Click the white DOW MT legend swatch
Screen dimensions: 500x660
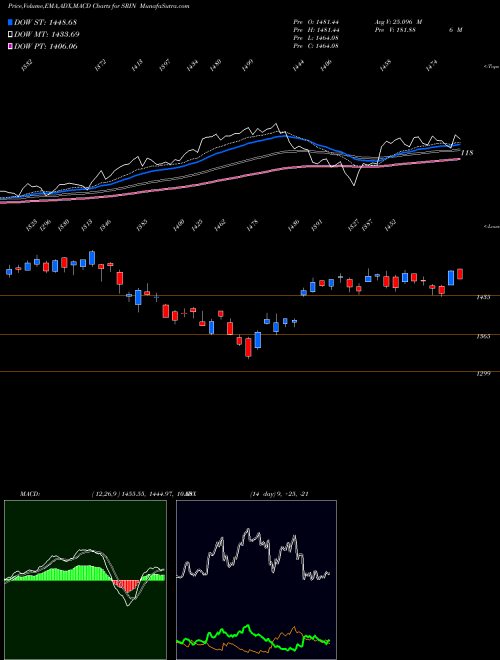click(x=11, y=35)
